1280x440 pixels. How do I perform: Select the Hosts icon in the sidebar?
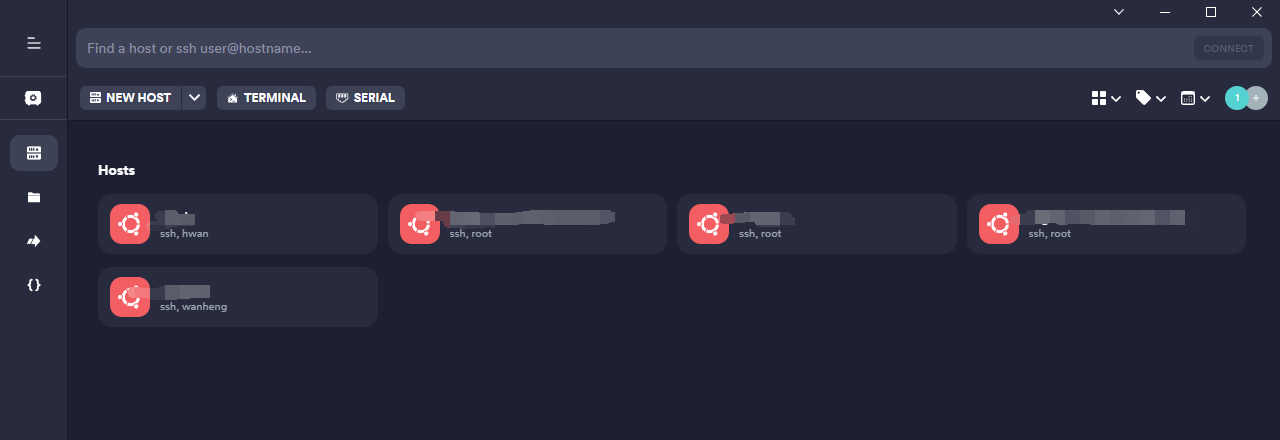[34, 153]
